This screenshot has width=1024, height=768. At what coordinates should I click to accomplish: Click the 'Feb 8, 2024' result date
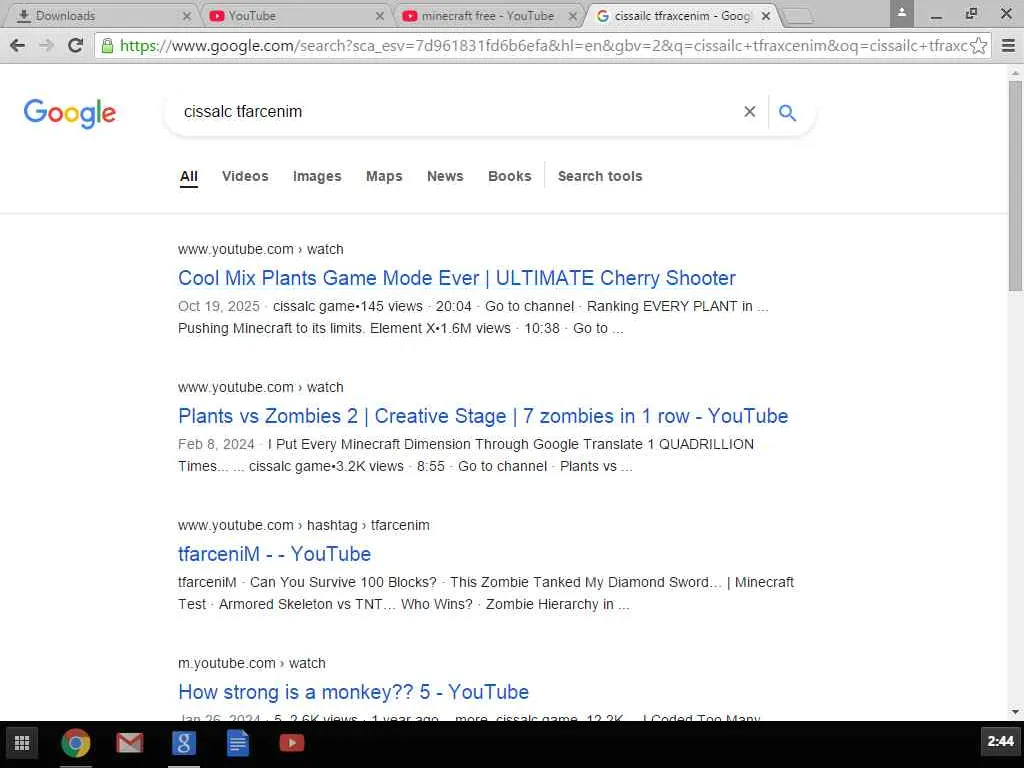[216, 444]
